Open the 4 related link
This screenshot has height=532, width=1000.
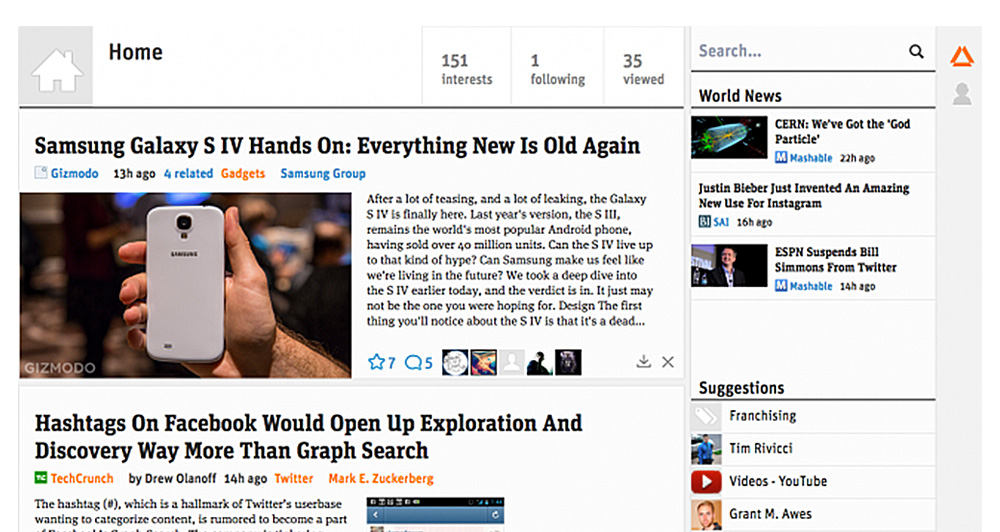tap(188, 174)
